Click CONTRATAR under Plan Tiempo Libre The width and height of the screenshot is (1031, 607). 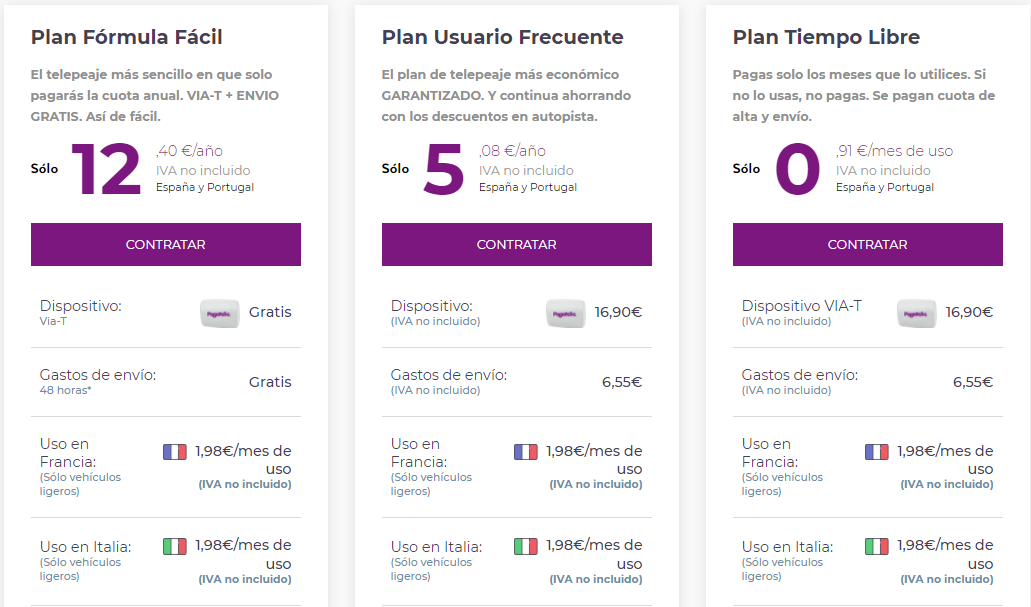tap(868, 245)
